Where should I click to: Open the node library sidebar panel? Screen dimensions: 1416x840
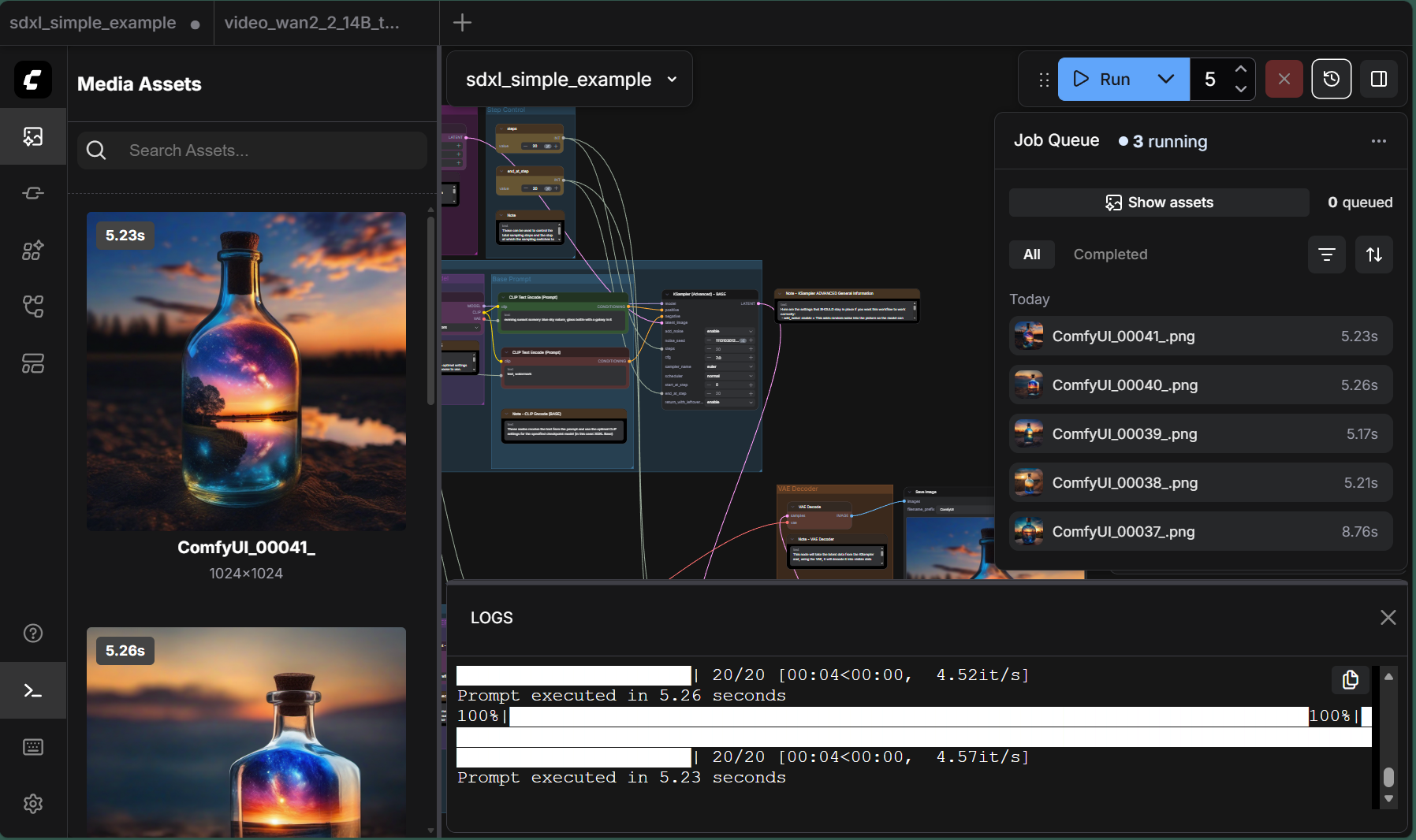(34, 250)
